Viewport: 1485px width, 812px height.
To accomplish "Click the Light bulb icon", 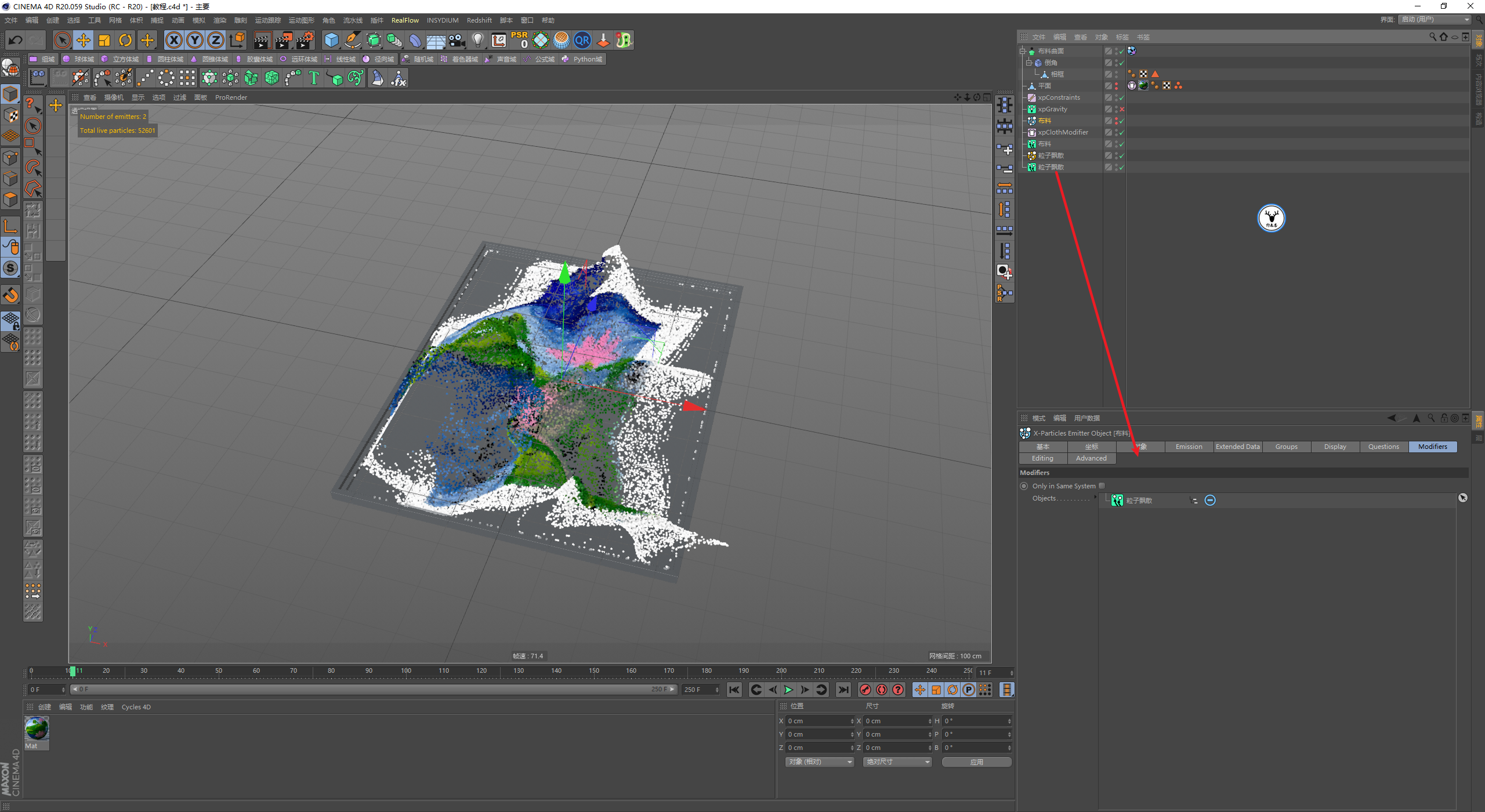I will coord(477,40).
